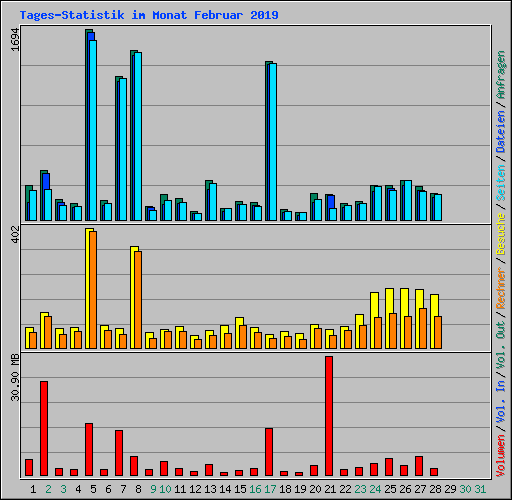The height and width of the screenshot is (500, 512).
Task: Click the 'Besuche' legend label
Action: (501, 234)
